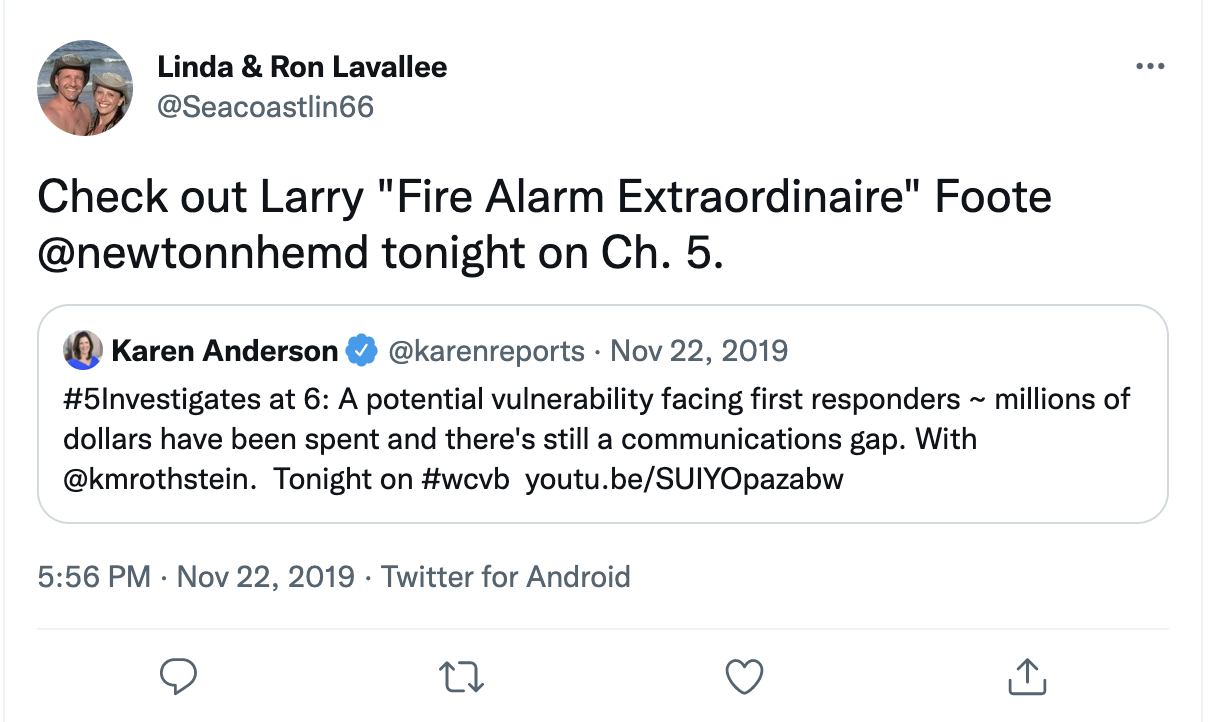
Task: Click the blue verified badge
Action: pos(360,351)
